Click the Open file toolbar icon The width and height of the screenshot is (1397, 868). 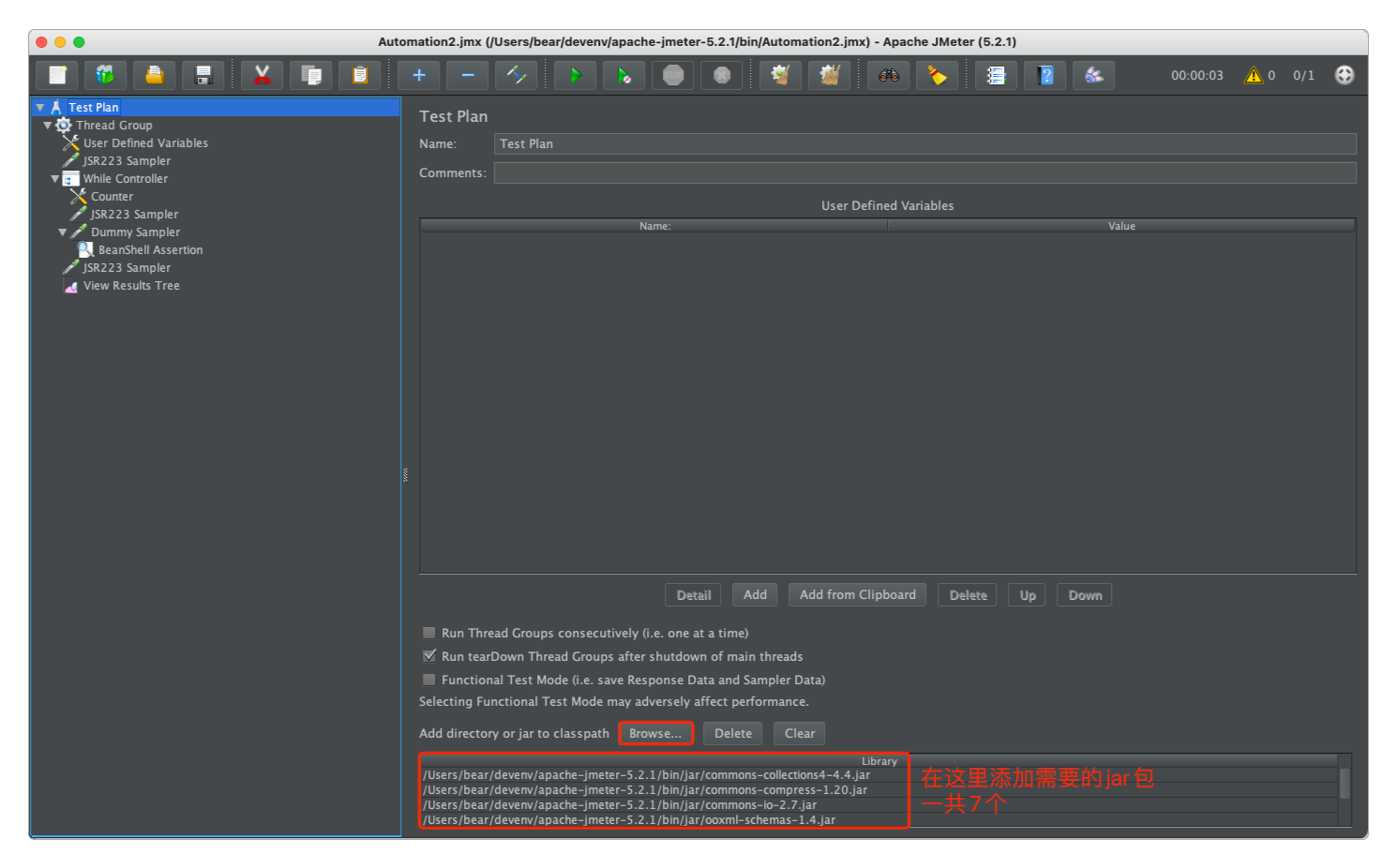point(155,75)
